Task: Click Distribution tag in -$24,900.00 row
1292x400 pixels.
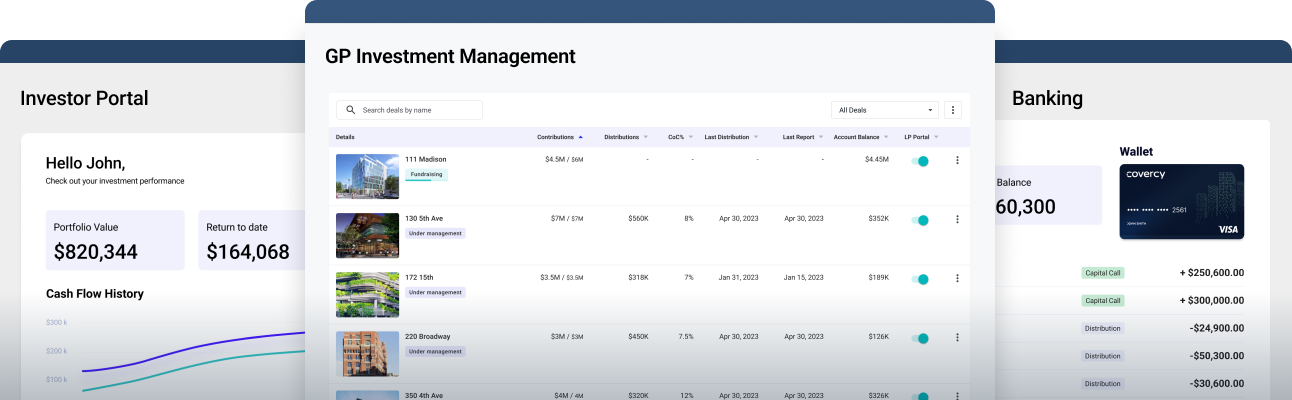Action: click(x=1102, y=328)
